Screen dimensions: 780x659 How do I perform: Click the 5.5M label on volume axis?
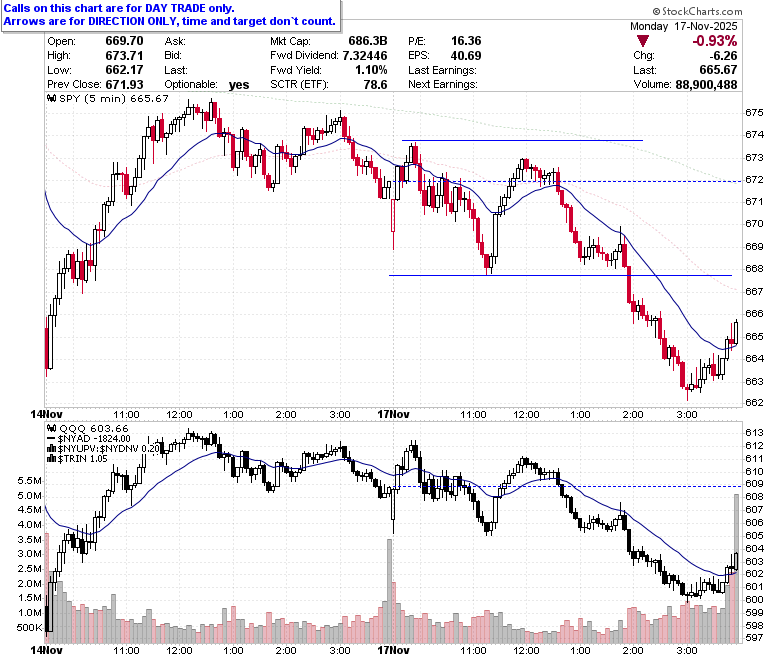[x=29, y=481]
